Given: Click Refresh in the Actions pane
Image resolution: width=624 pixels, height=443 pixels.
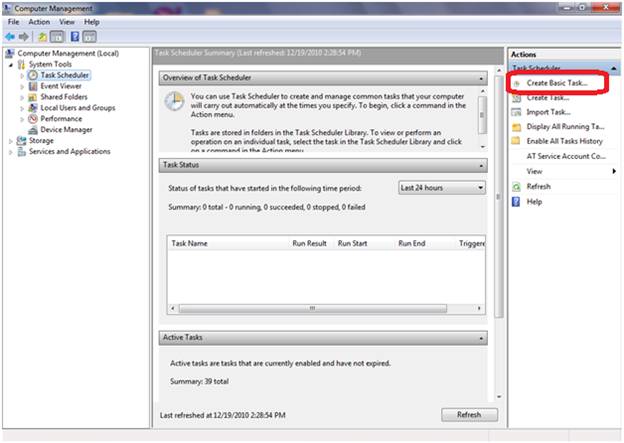Looking at the screenshot, I should [538, 186].
